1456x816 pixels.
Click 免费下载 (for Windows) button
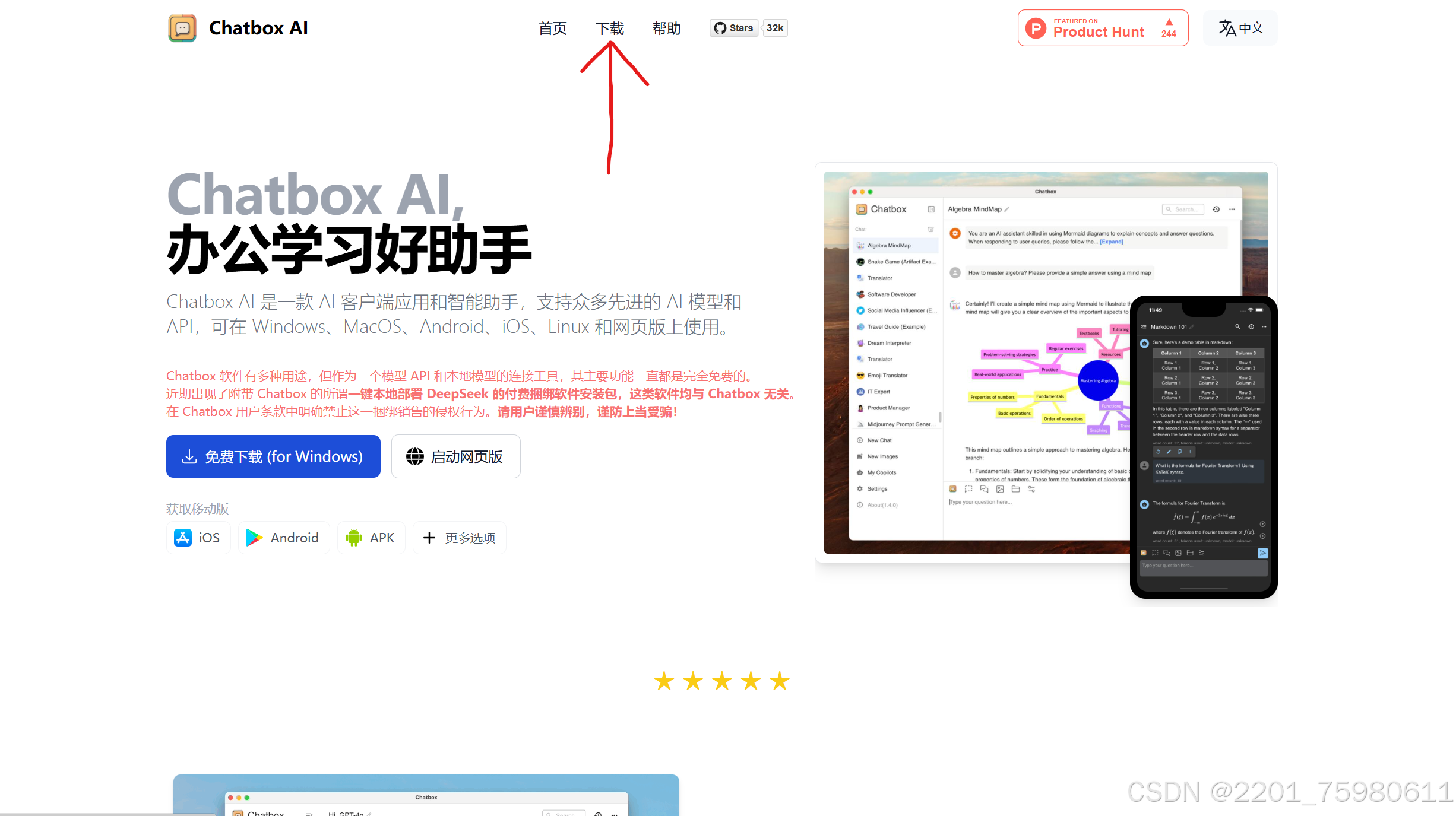273,456
